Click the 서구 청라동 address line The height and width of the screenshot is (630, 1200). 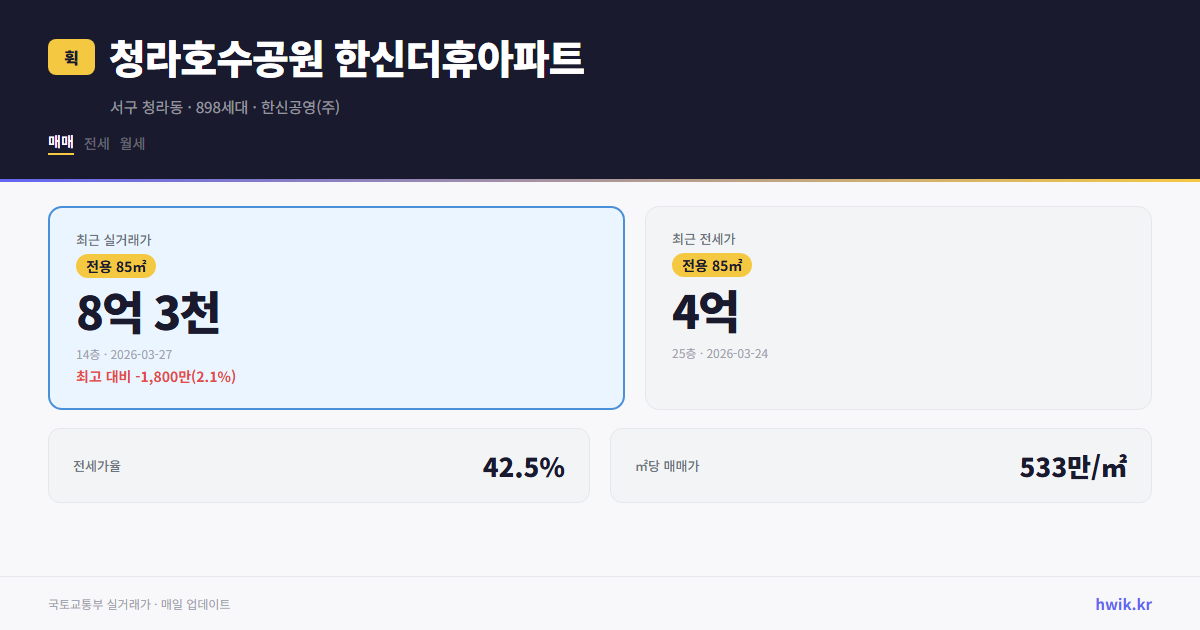[226, 106]
